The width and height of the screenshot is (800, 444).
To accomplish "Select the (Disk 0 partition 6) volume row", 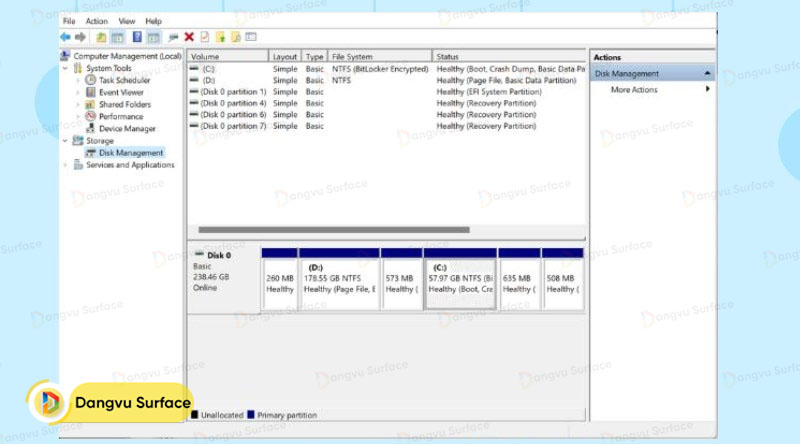I will click(387, 114).
